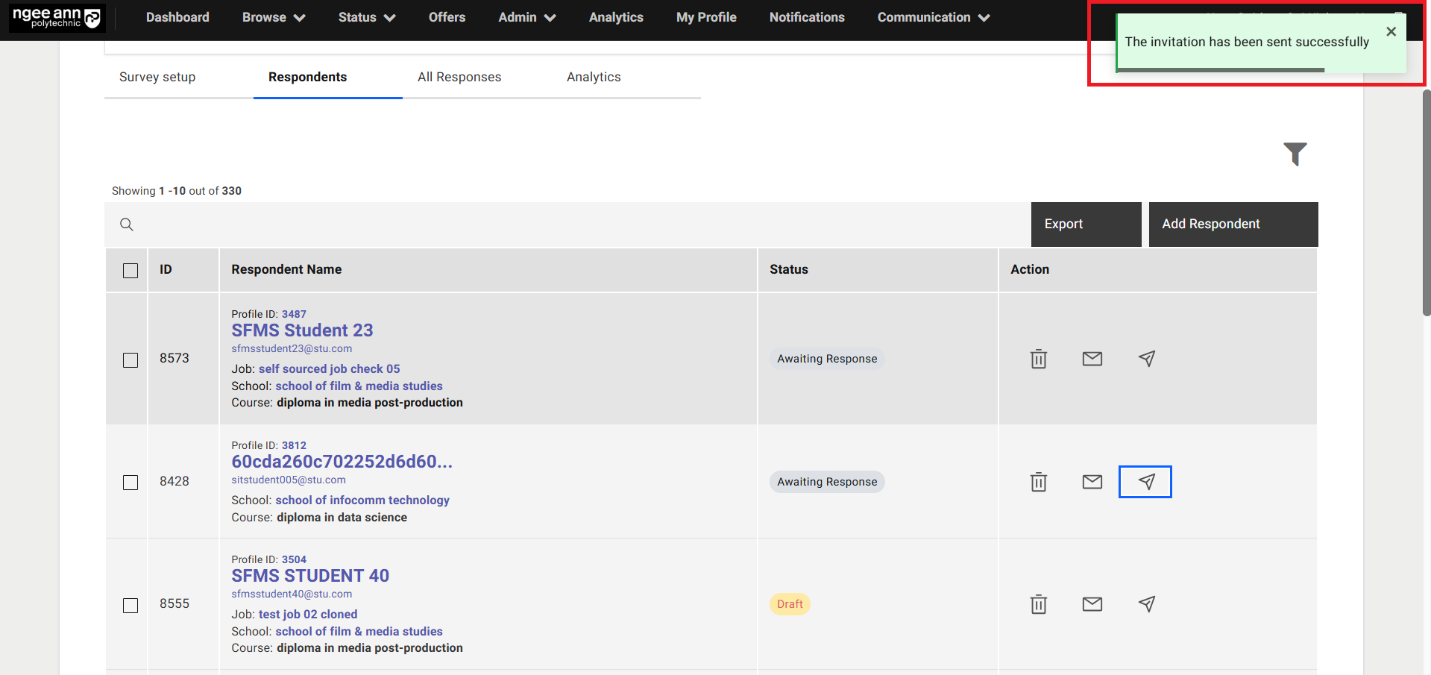This screenshot has height=675, width=1431.
Task: Expand the Browse dropdown menu
Action: tap(273, 17)
